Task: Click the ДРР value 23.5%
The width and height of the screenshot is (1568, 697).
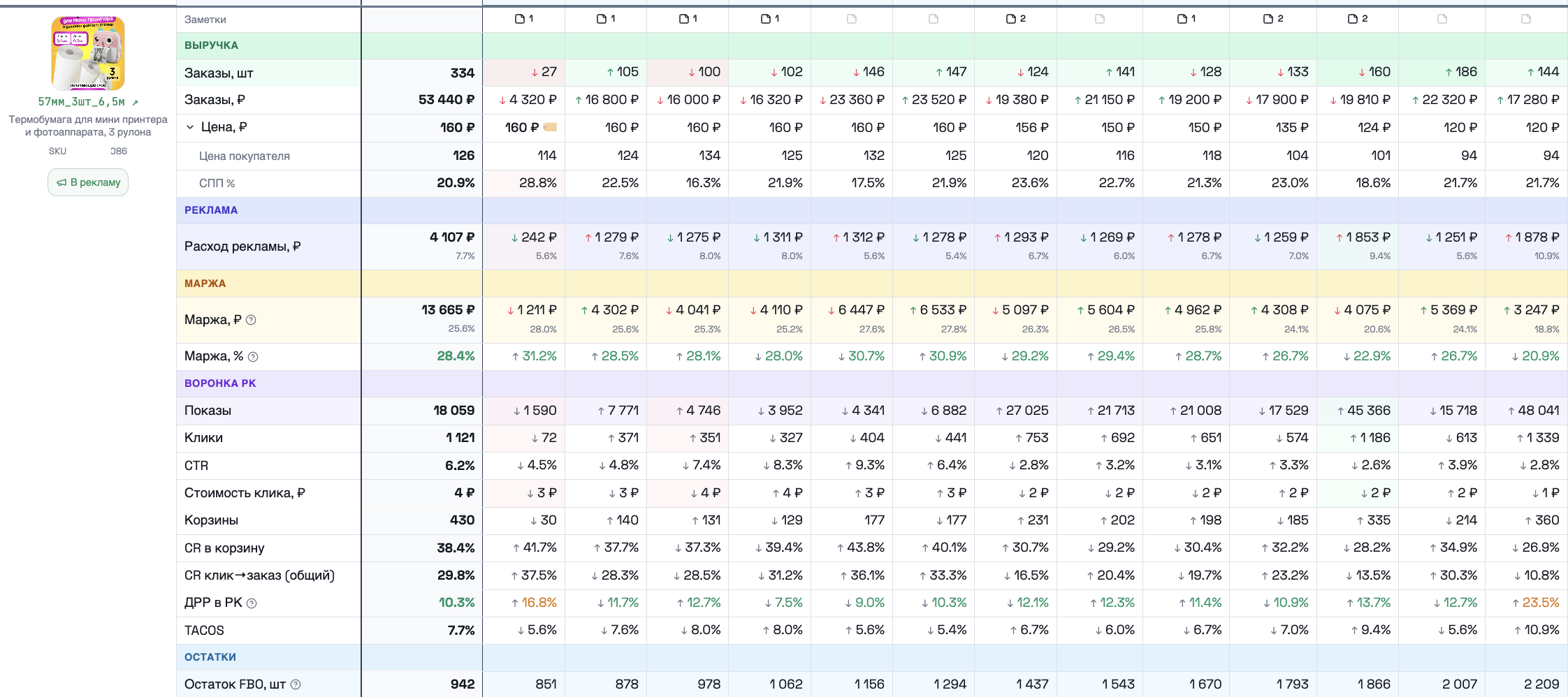Action: point(1536,603)
